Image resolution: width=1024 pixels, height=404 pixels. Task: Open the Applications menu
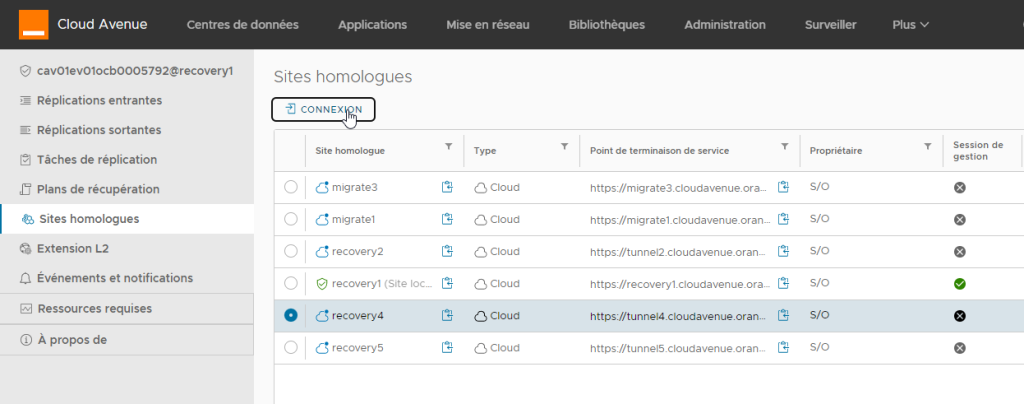click(372, 25)
